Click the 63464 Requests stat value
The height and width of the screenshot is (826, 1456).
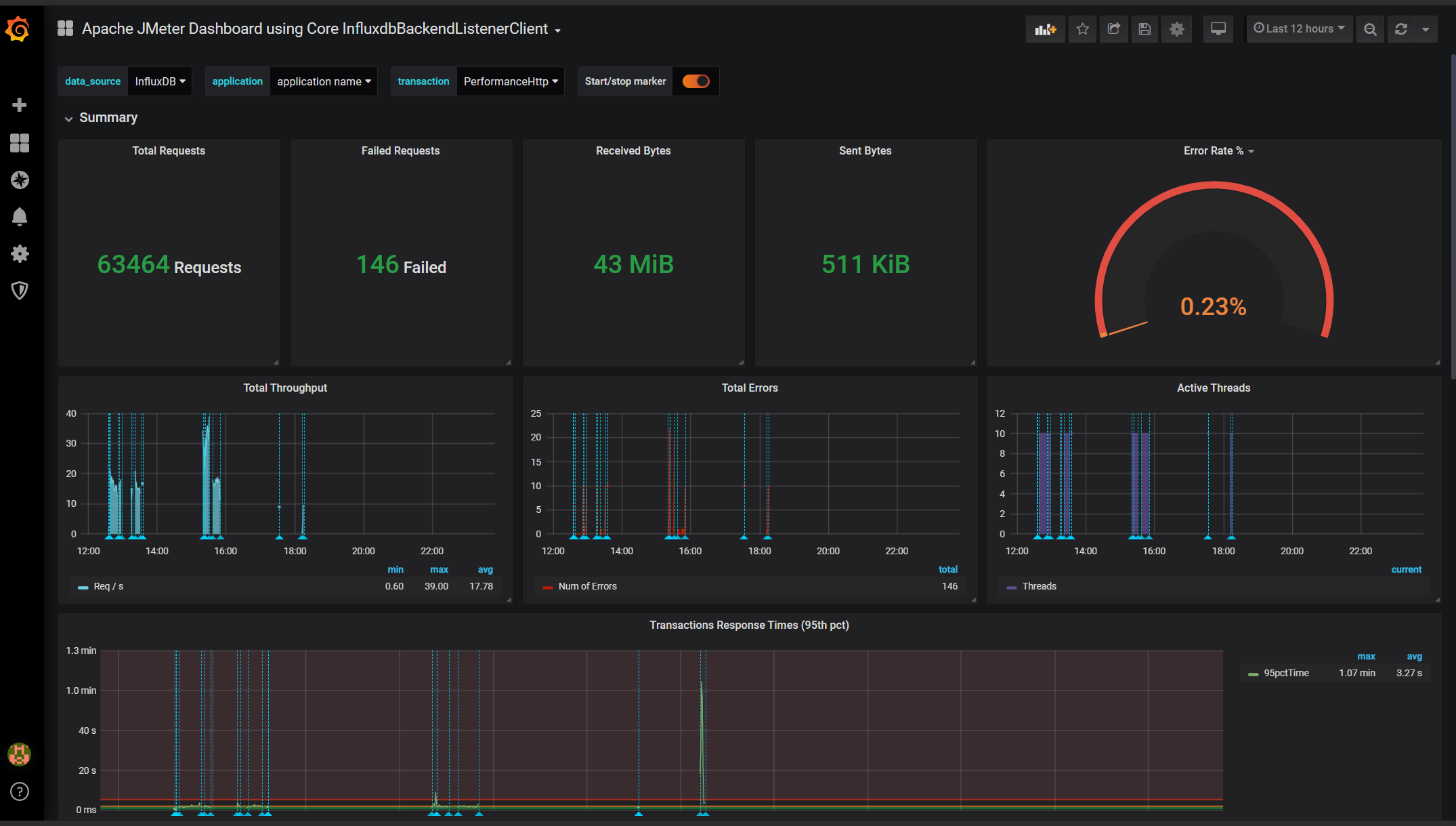pyautogui.click(x=169, y=265)
